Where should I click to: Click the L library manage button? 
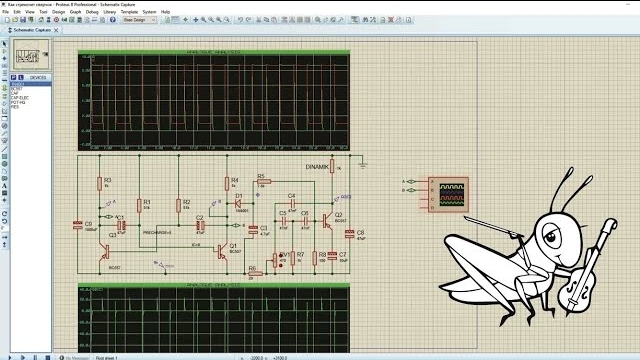[x=20, y=77]
